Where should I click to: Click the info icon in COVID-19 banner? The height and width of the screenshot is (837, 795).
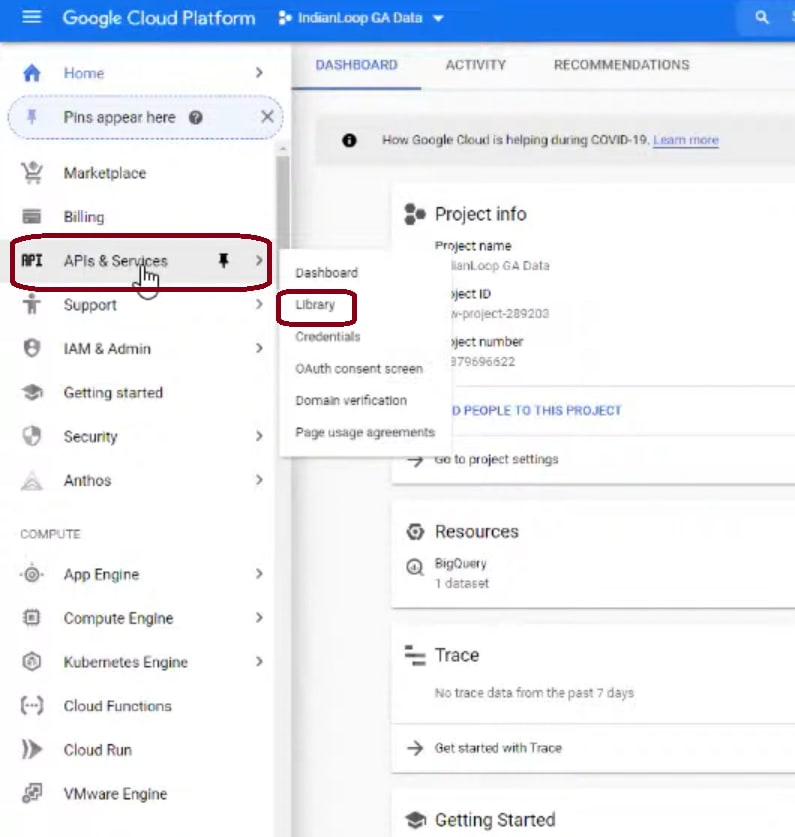tap(349, 140)
